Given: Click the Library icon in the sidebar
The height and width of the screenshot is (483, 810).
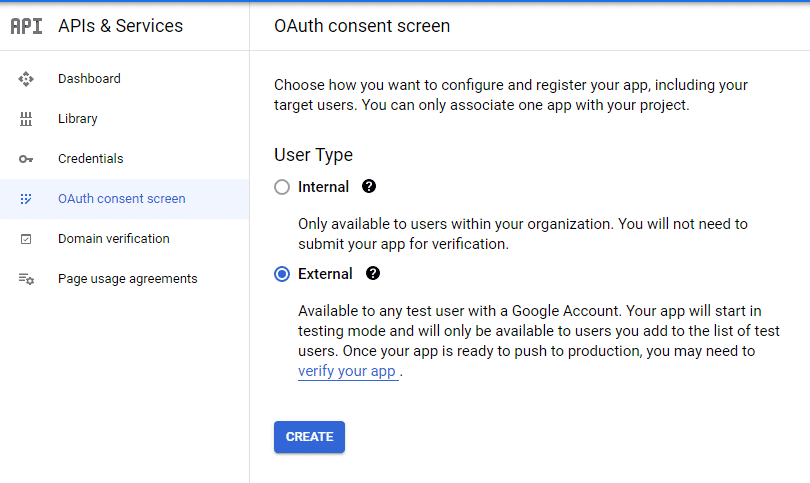Looking at the screenshot, I should (x=27, y=119).
